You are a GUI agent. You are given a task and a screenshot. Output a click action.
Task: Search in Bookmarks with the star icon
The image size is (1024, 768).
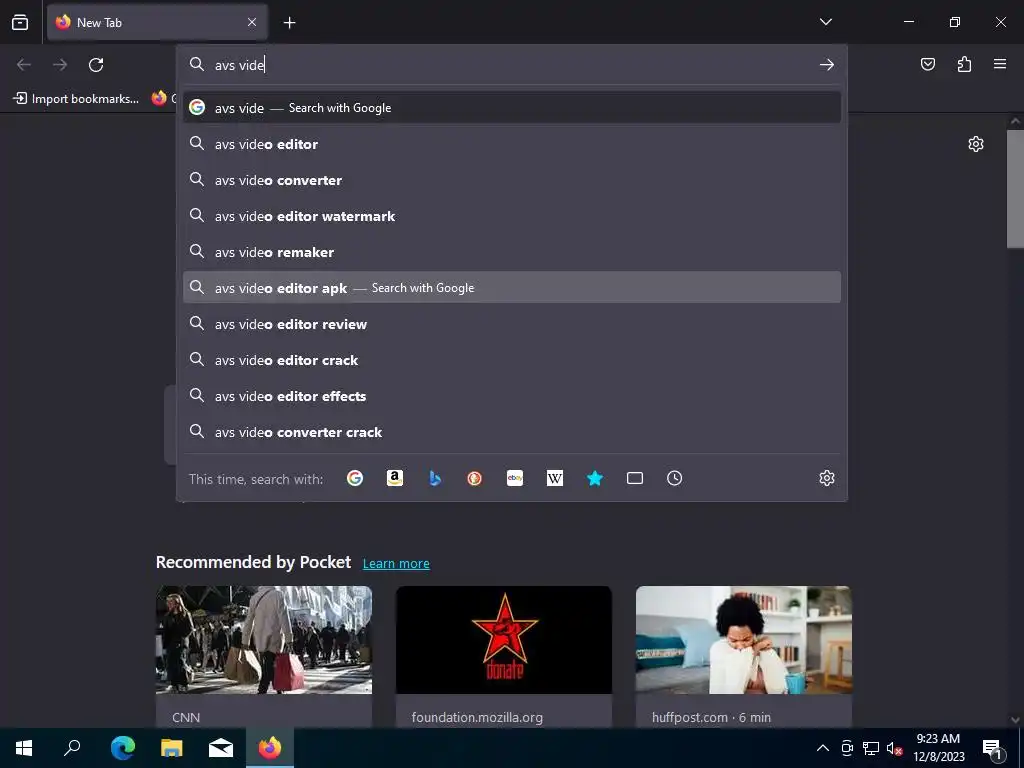594,478
